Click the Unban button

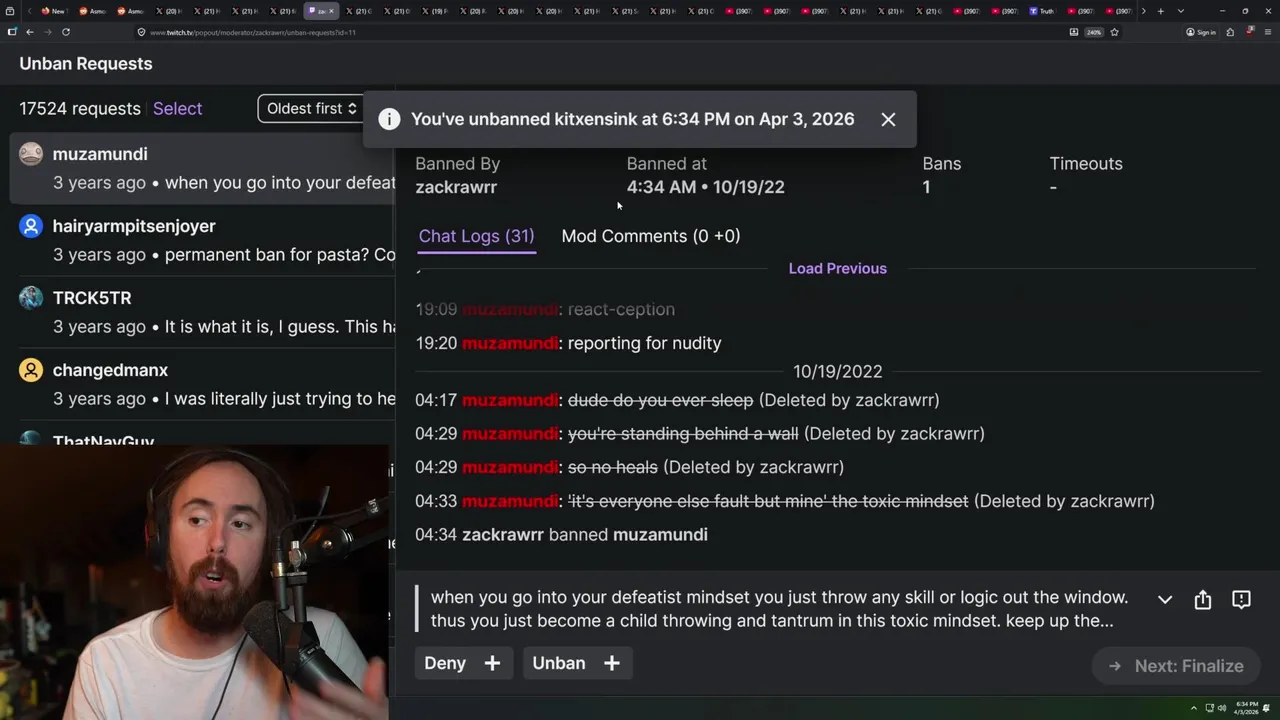pos(559,663)
